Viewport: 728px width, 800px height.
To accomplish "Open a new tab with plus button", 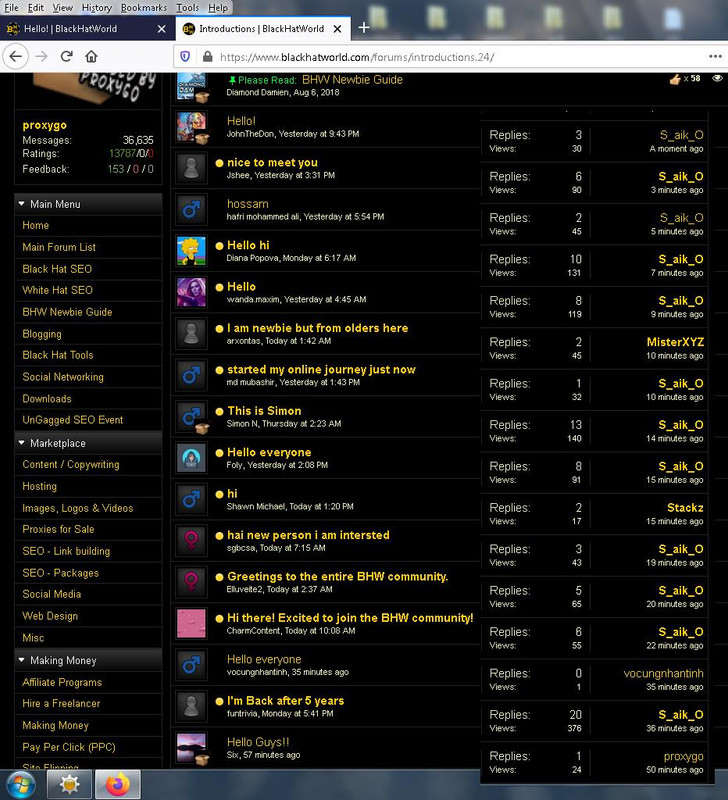I will click(364, 28).
